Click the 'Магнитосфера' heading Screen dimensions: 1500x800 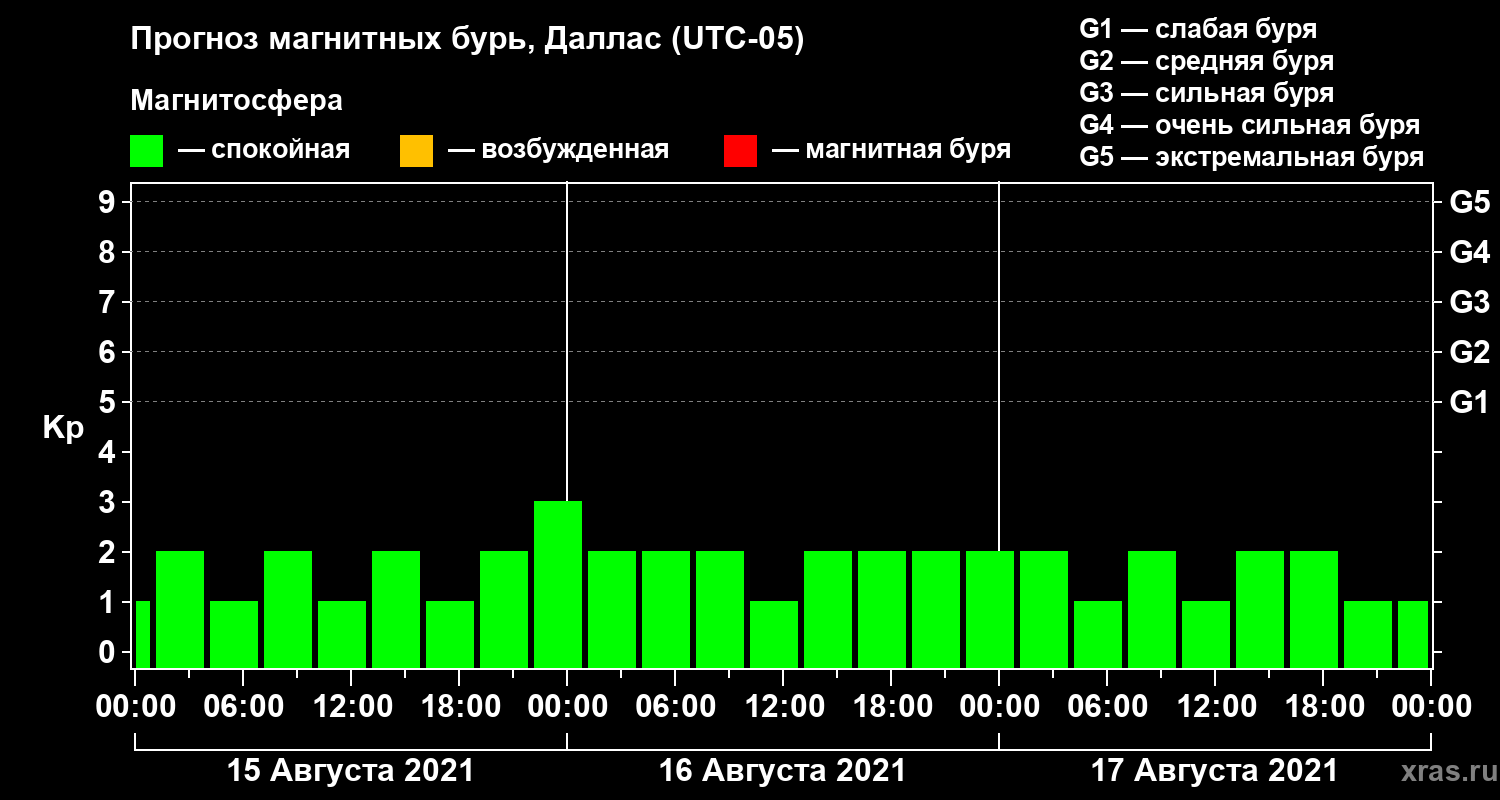236,101
